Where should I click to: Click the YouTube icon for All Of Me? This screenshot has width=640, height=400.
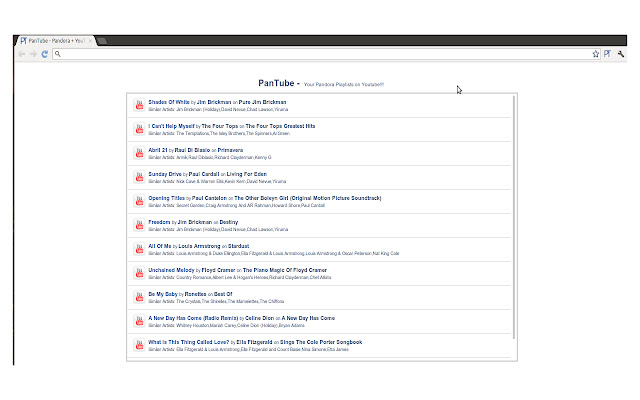pos(139,249)
